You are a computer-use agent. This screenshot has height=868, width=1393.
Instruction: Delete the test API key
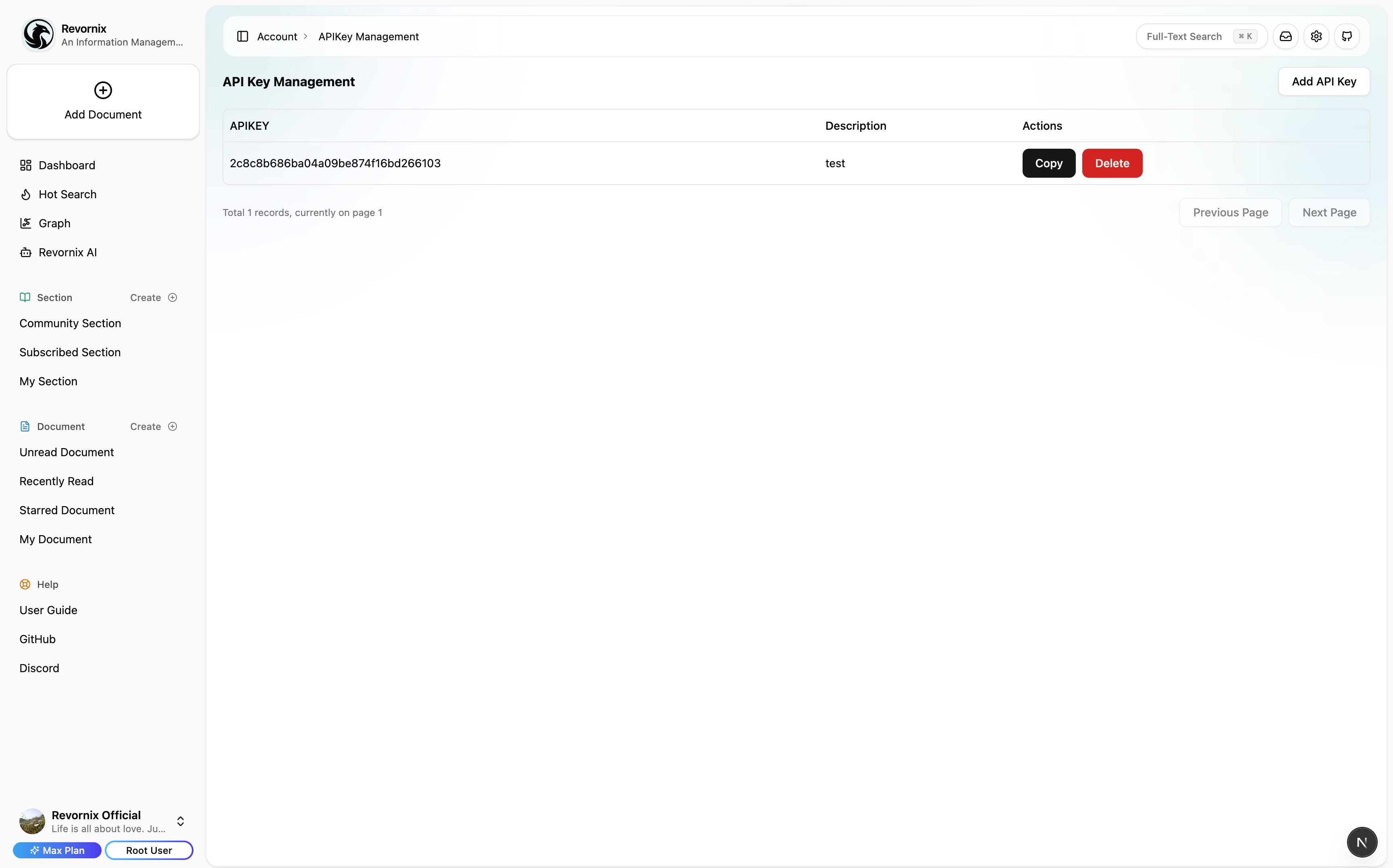pyautogui.click(x=1112, y=163)
